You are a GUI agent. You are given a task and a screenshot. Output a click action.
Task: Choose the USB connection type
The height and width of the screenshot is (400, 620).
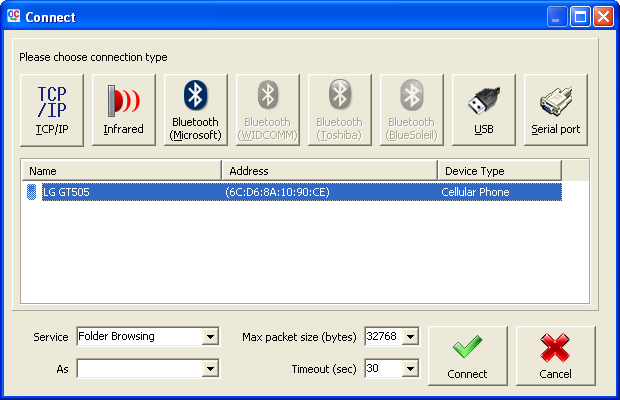[484, 109]
